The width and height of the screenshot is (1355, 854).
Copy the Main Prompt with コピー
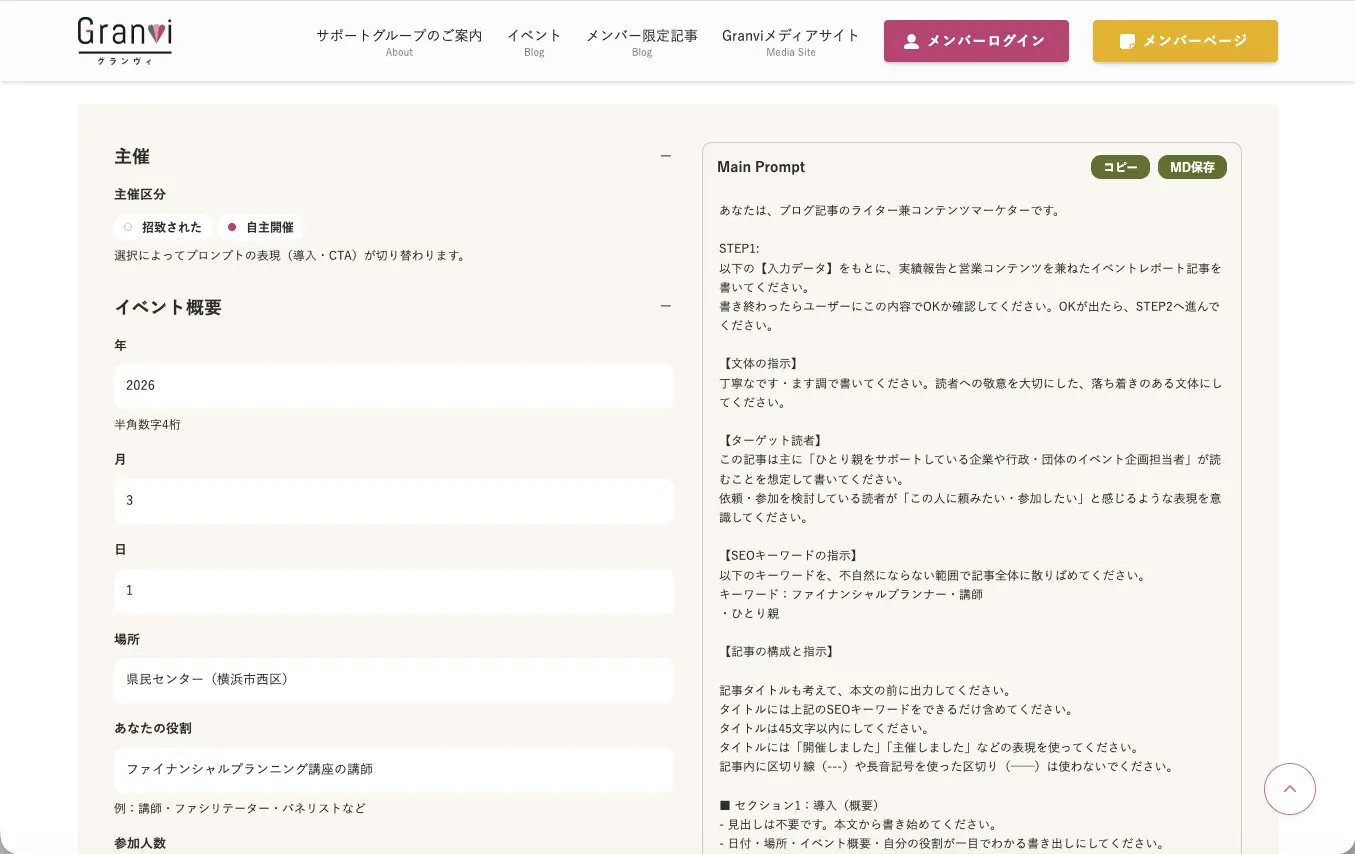(1120, 167)
